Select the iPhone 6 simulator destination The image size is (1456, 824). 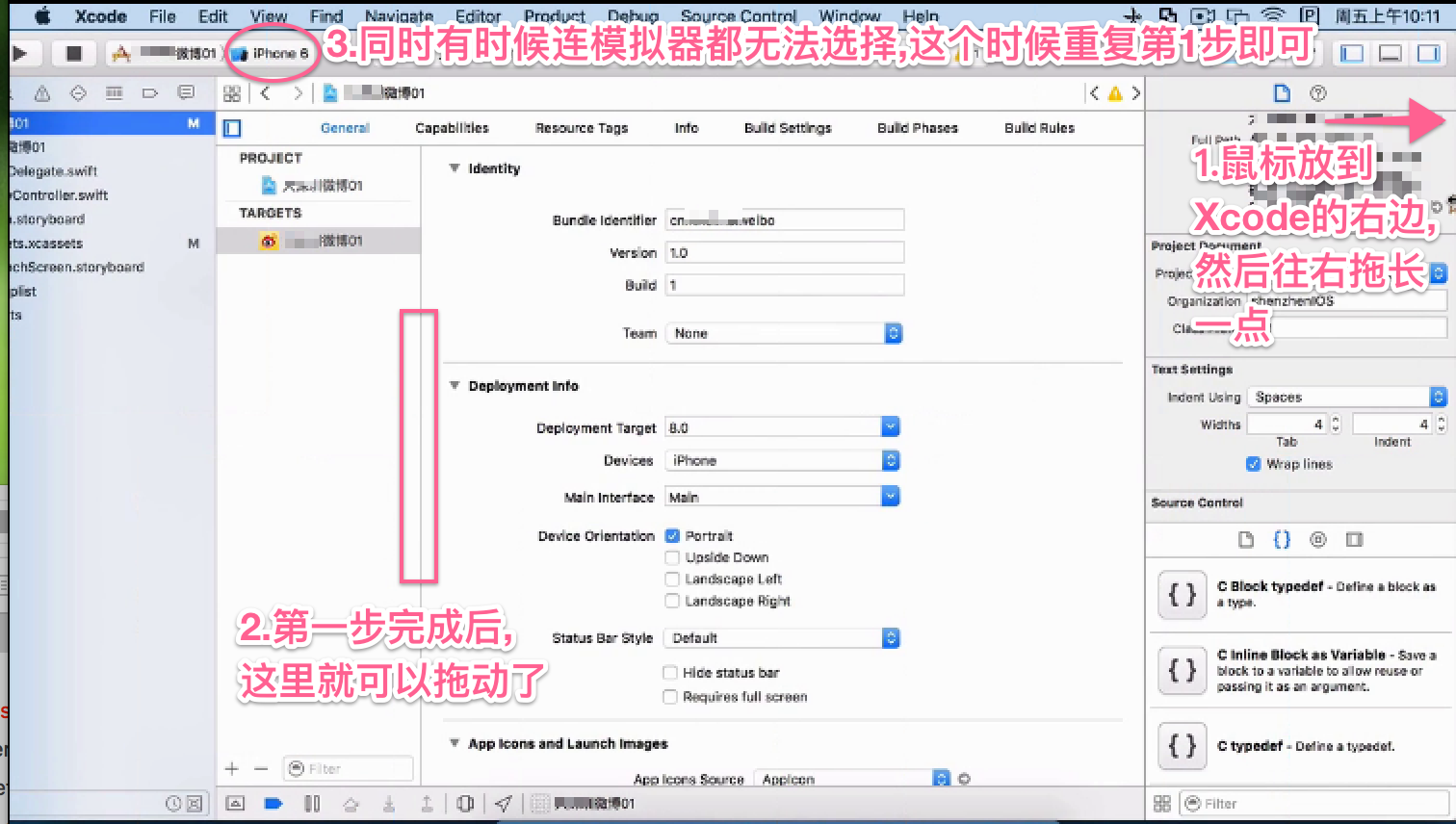[x=273, y=54]
